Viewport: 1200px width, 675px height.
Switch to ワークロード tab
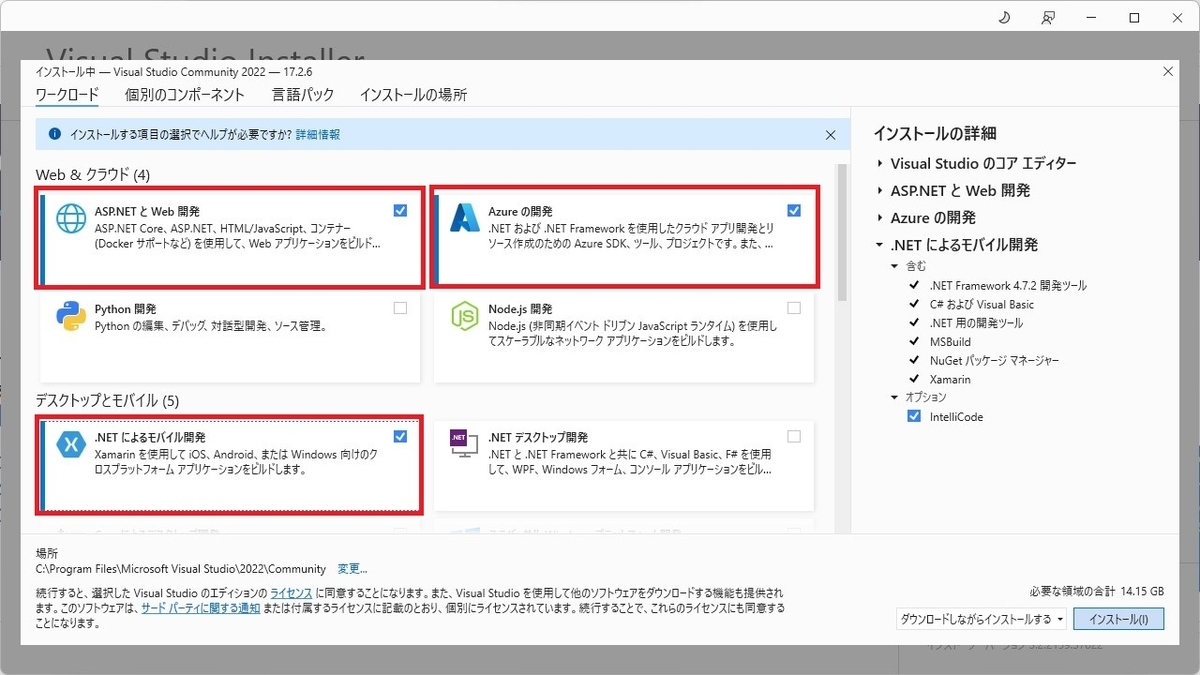[67, 95]
